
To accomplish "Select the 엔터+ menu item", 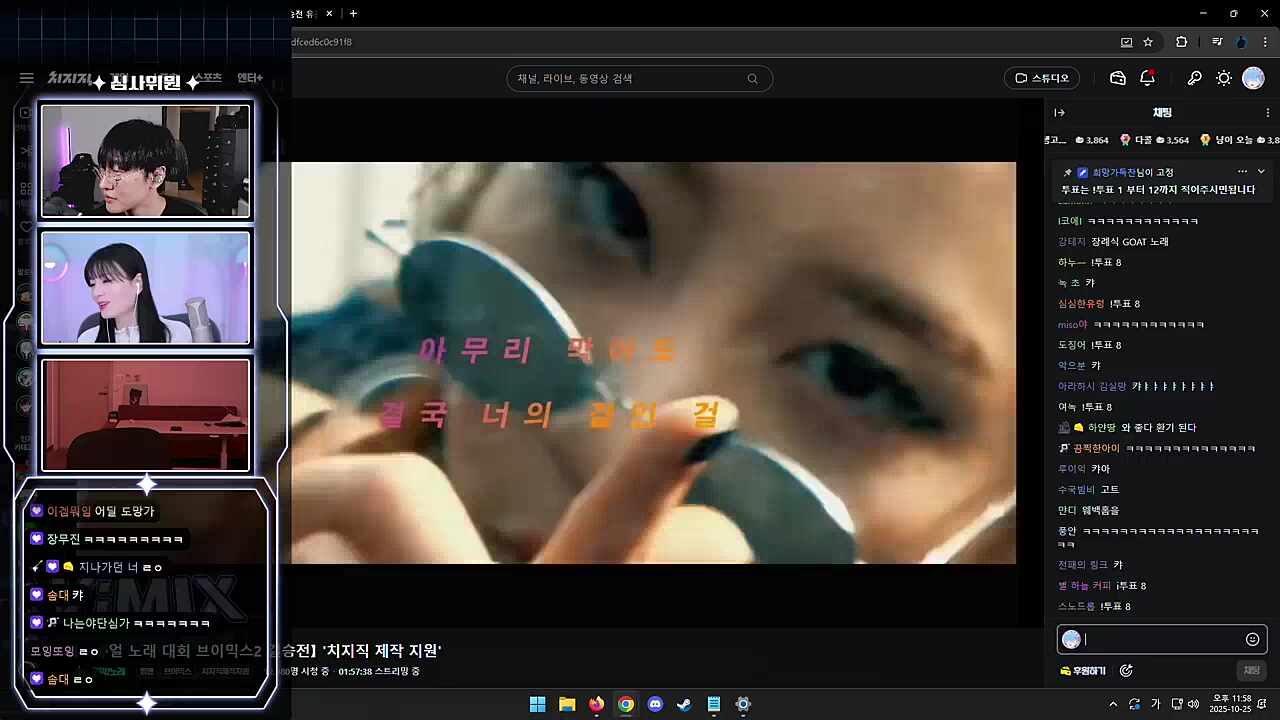I will 249,77.
